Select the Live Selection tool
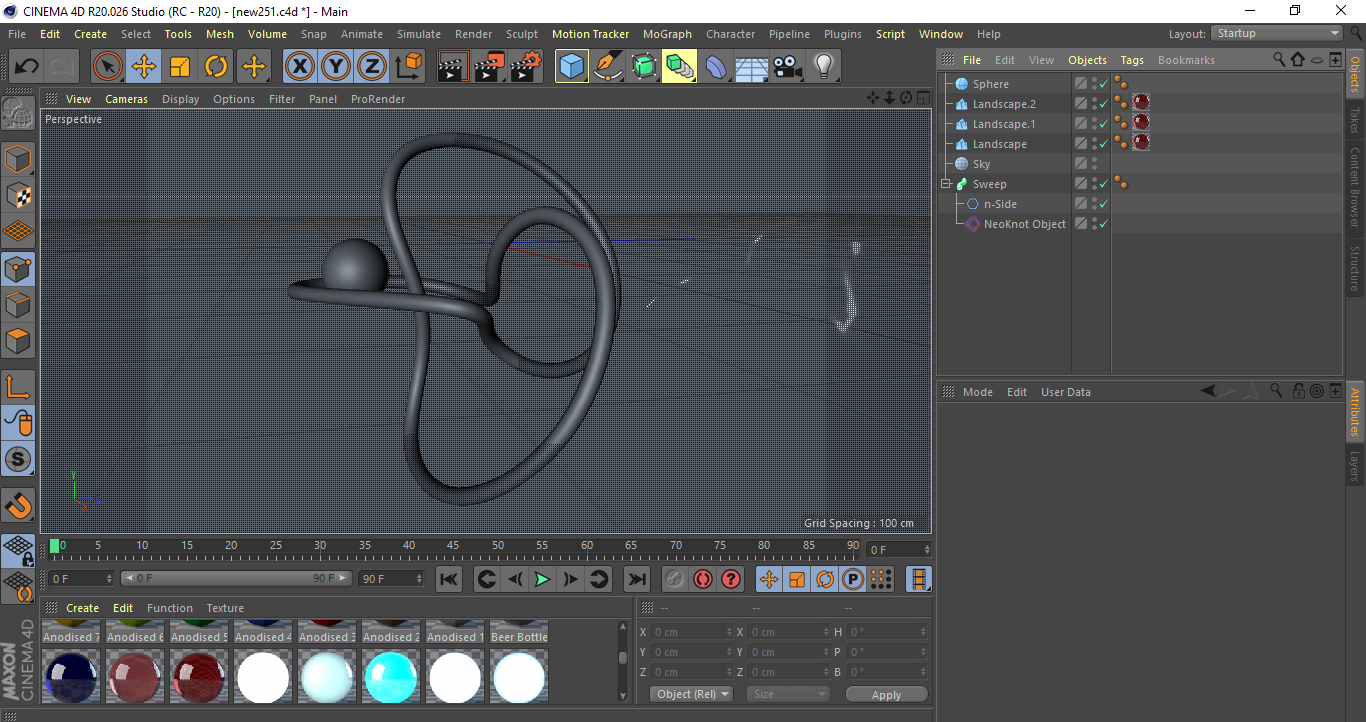The width and height of the screenshot is (1366, 722). pyautogui.click(x=108, y=67)
